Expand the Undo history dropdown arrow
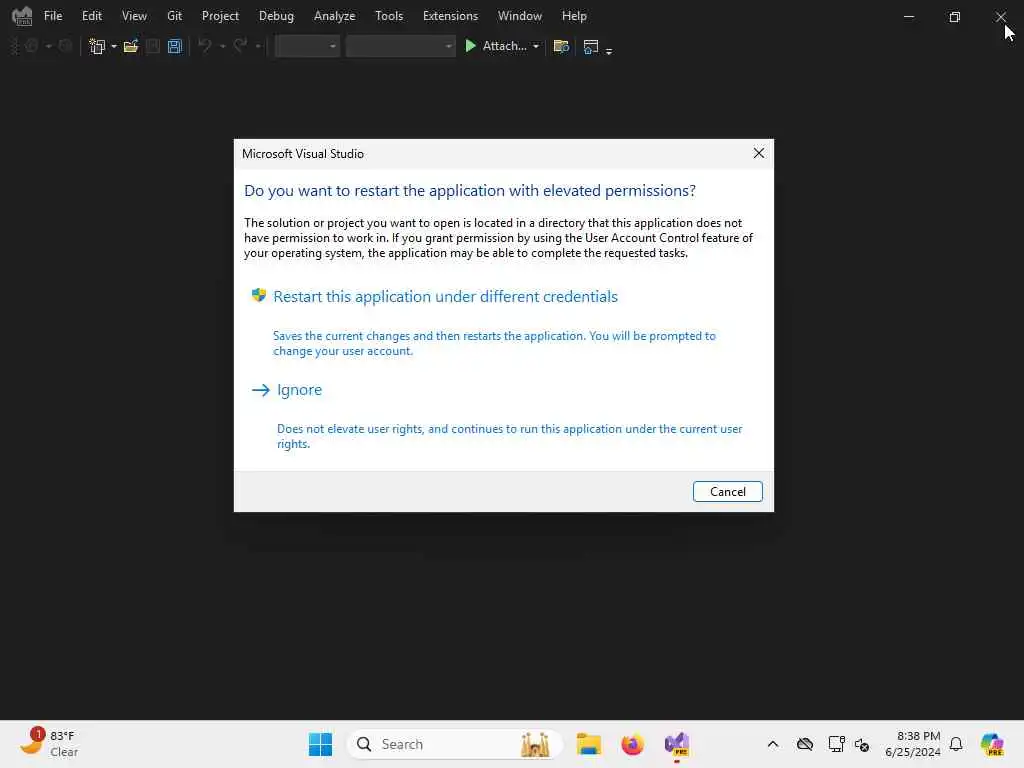The image size is (1024, 768). (x=222, y=46)
